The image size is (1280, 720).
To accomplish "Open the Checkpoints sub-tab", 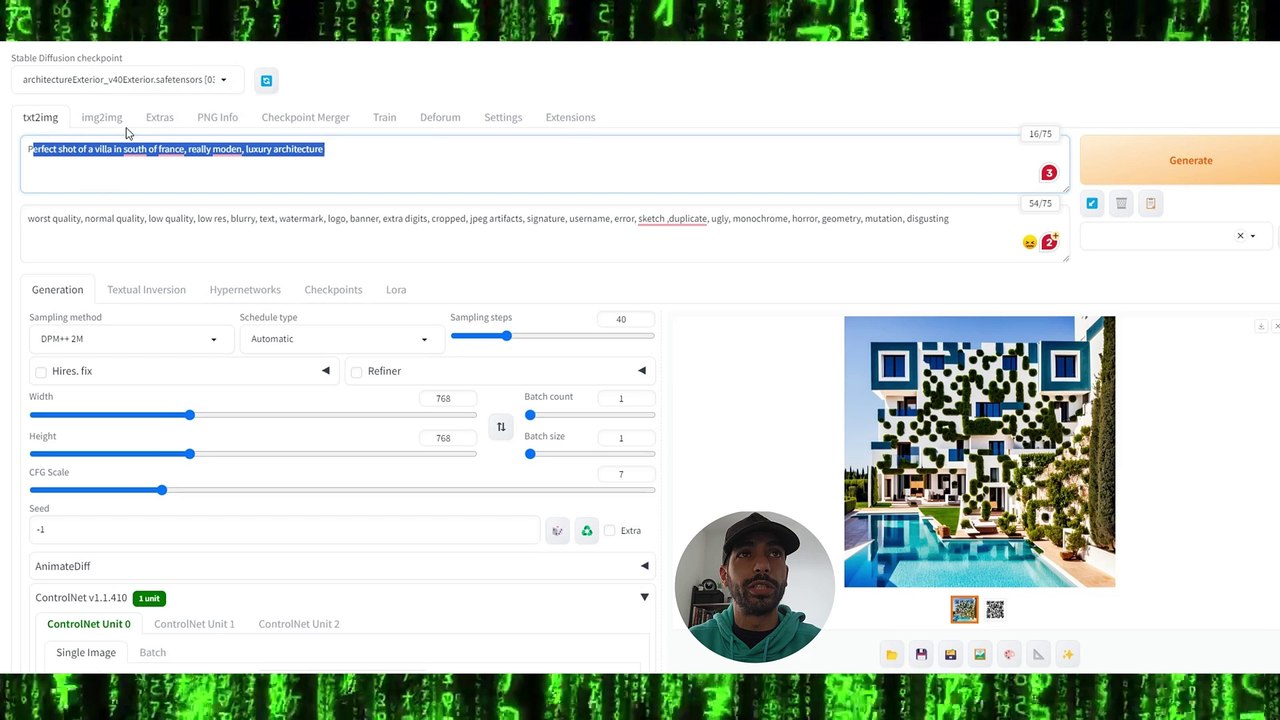I will 333,290.
